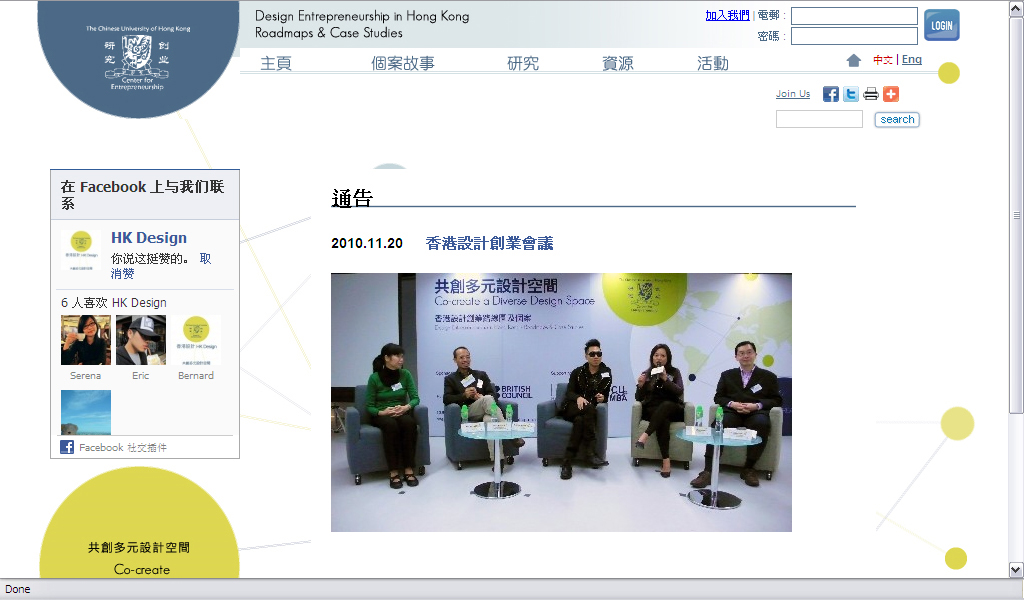
Task: Focus the site search text box
Action: coord(819,119)
